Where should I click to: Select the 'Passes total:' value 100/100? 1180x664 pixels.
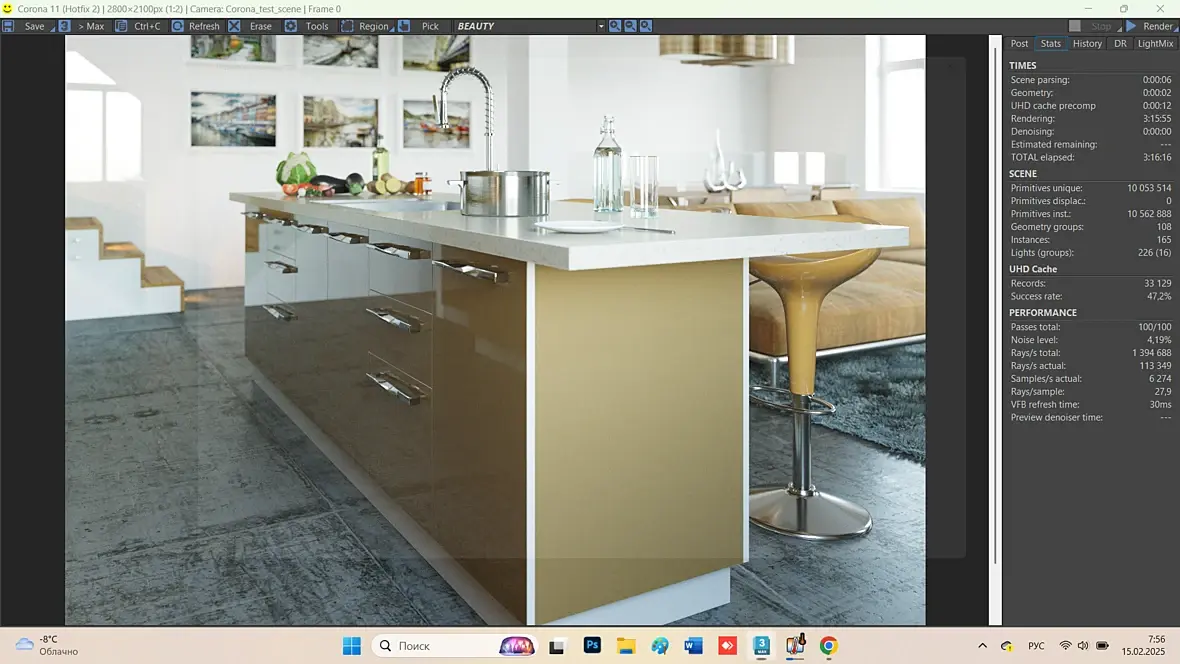[1154, 327]
